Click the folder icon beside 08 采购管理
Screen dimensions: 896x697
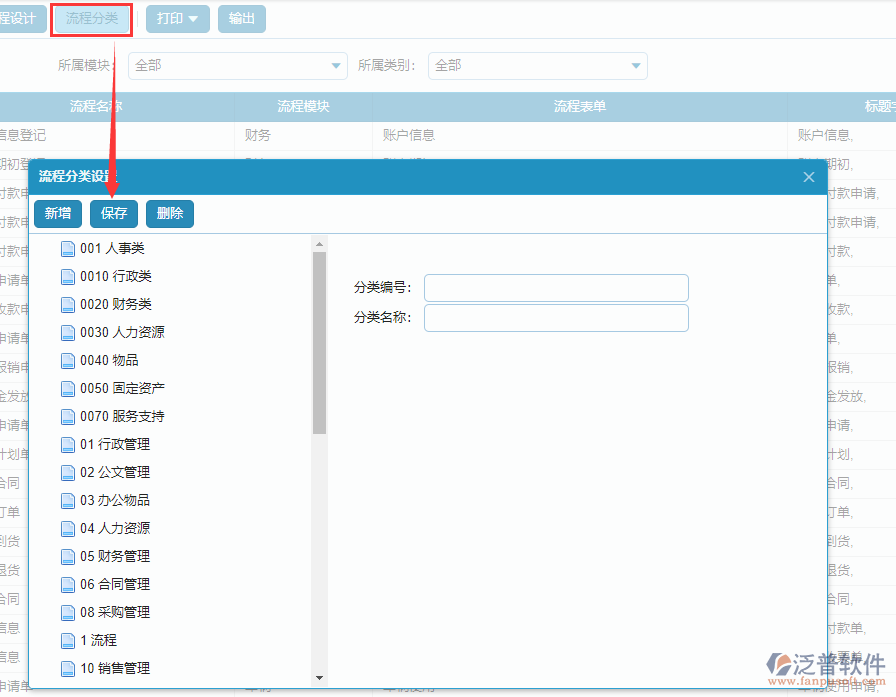[x=67, y=612]
